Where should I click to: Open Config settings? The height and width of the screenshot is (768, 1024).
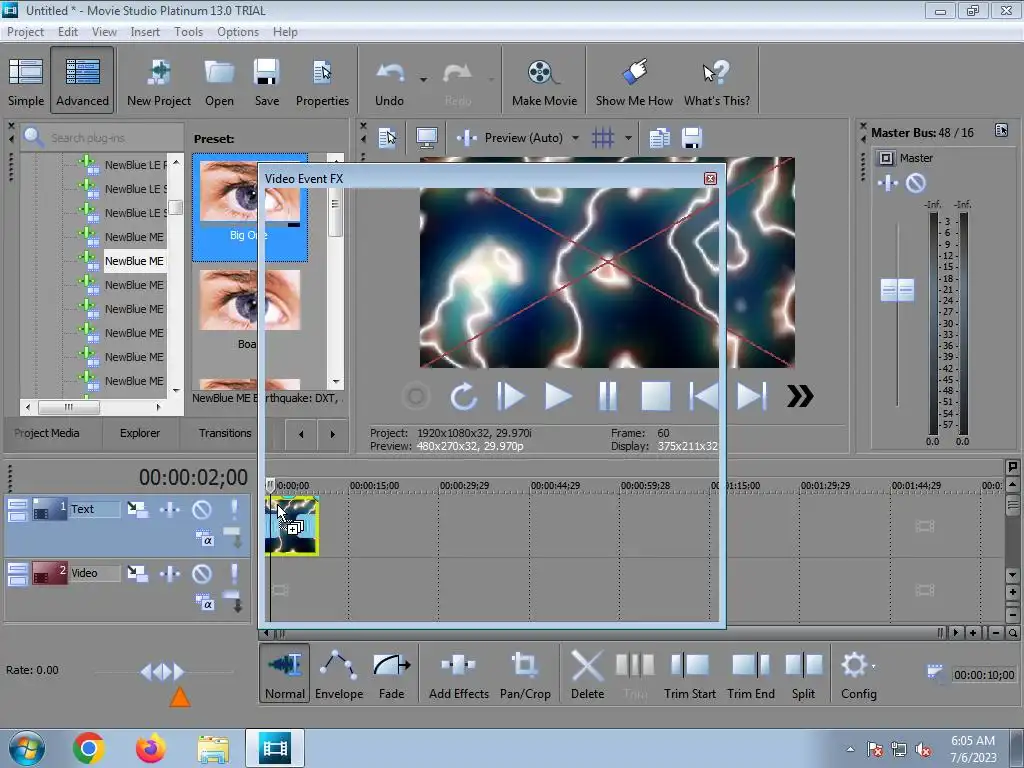[858, 674]
